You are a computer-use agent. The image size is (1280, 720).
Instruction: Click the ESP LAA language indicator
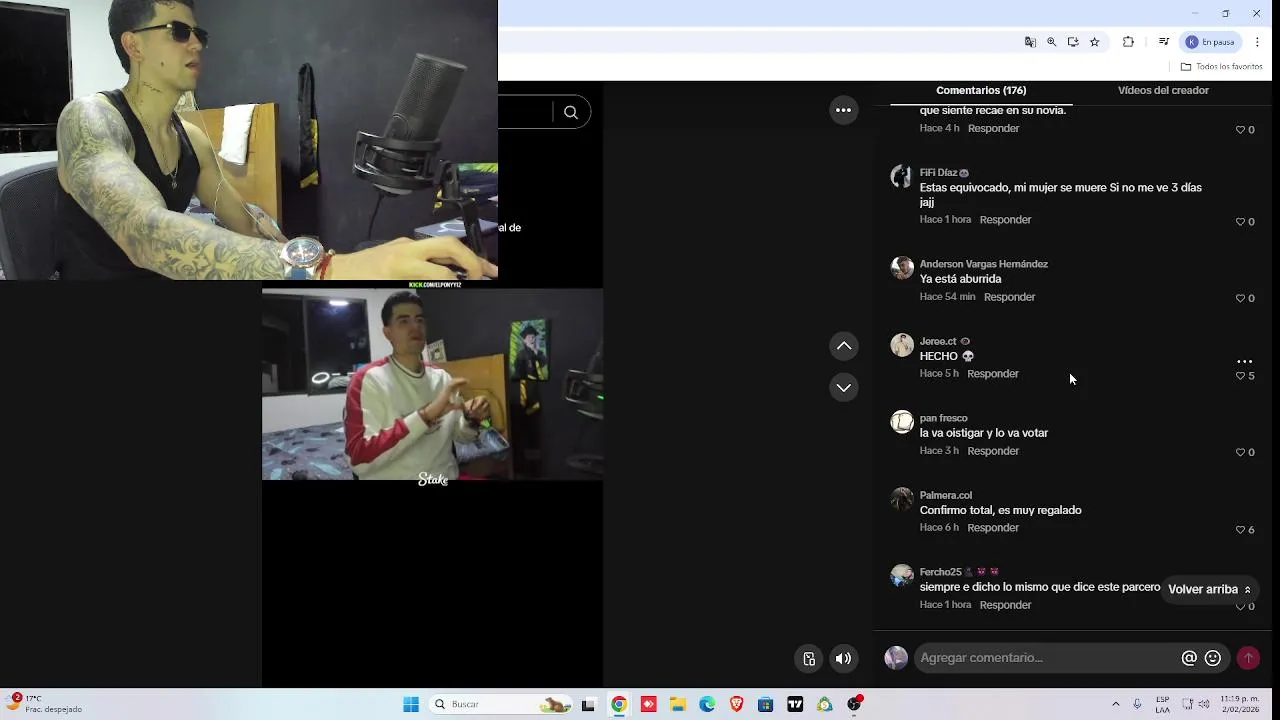[1163, 704]
